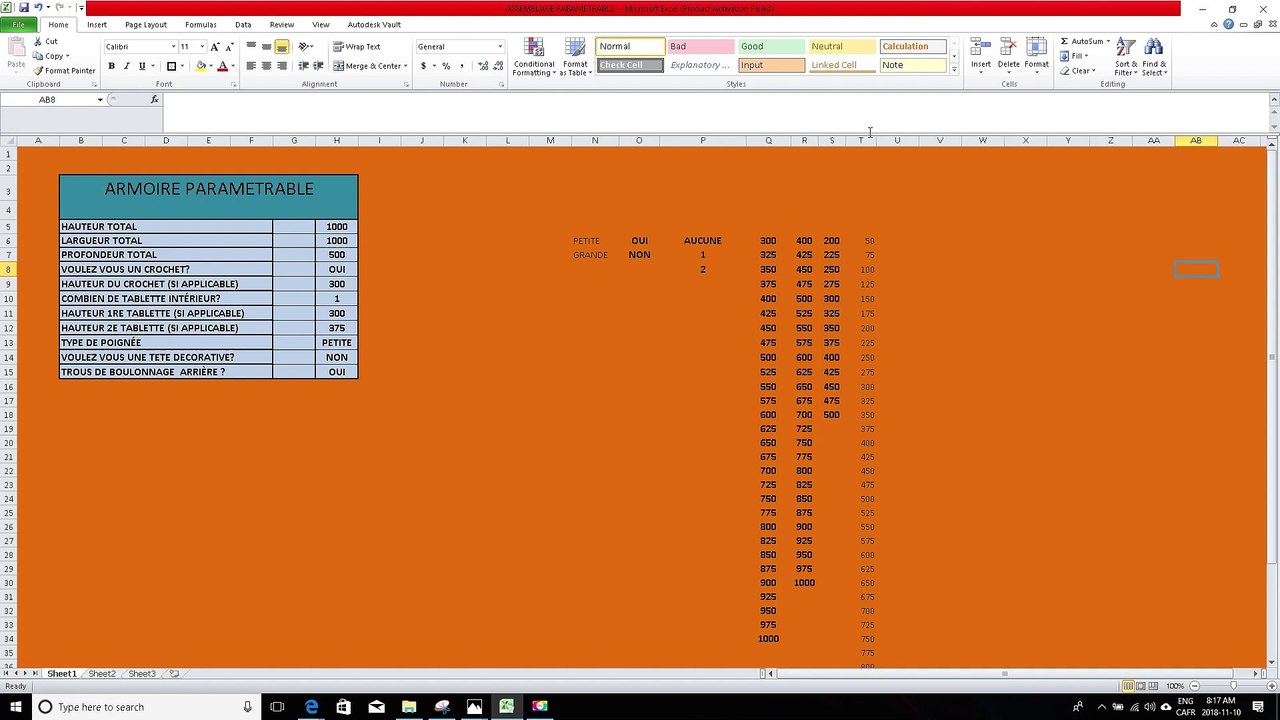1280x720 pixels.
Task: Open the font name Calibri dropdown
Action: (x=173, y=47)
